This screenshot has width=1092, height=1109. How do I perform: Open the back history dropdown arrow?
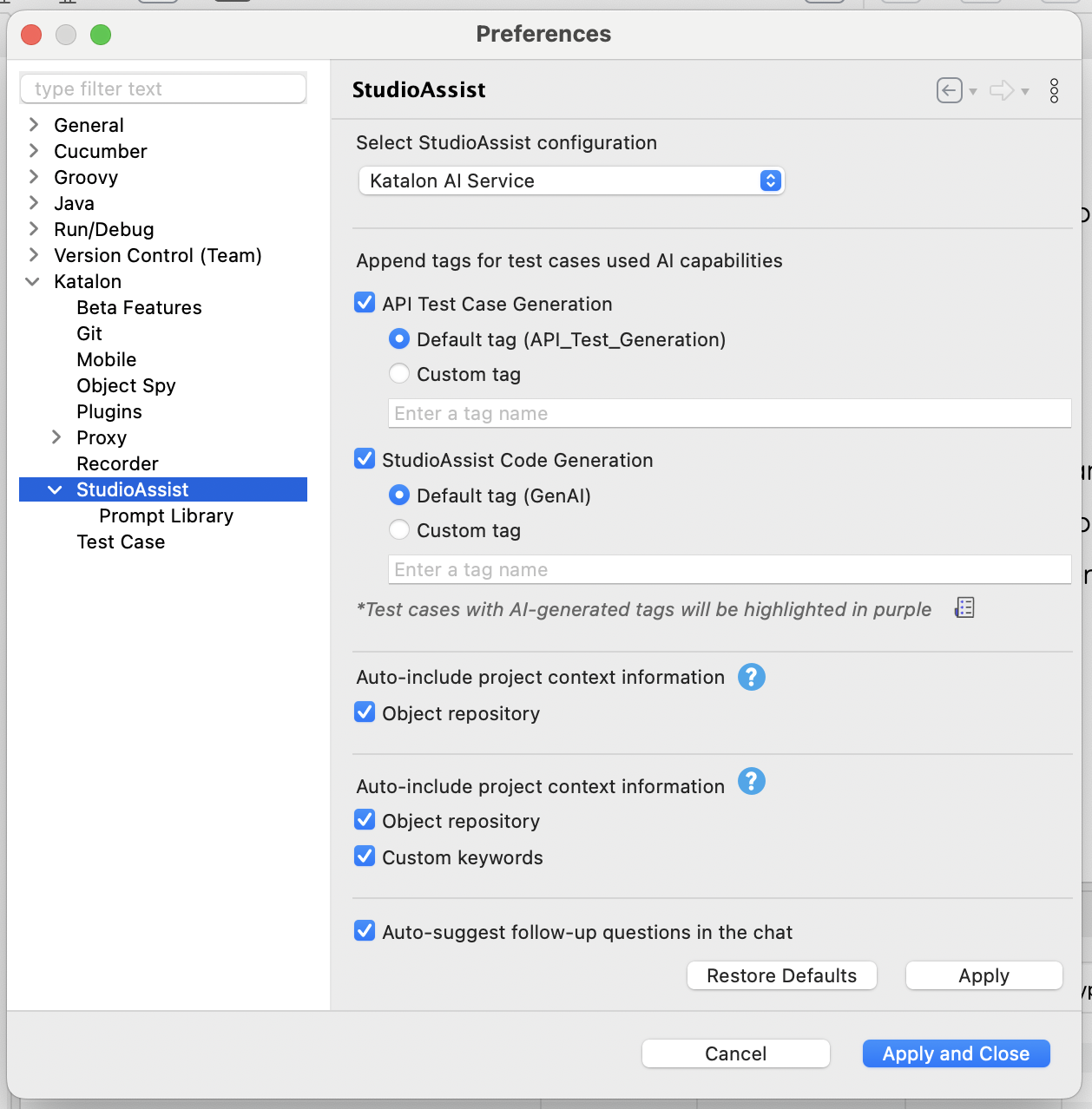point(973,91)
